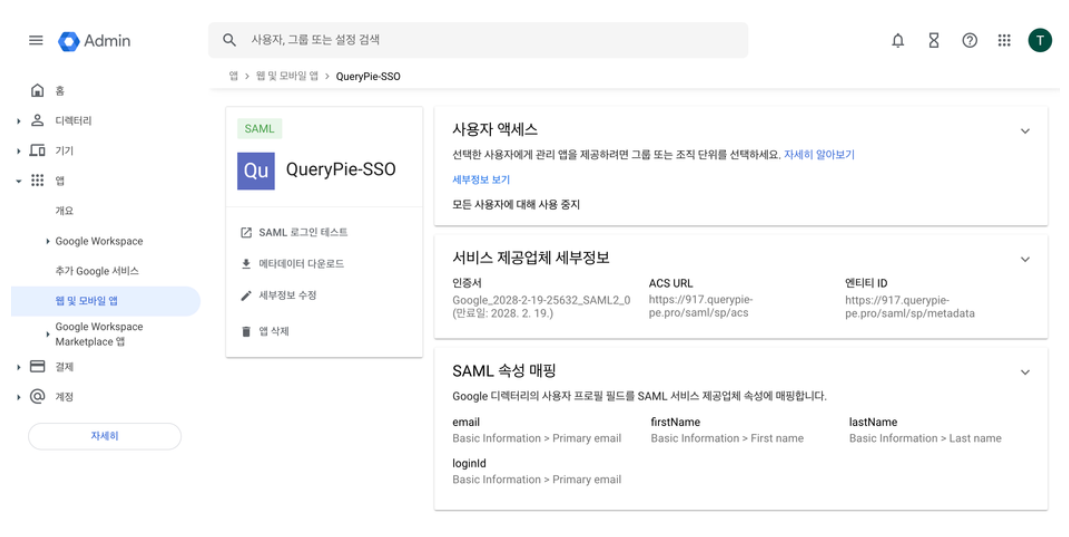Click the apps grid icon in sidebar
Viewport: 1069px width, 537px height.
click(x=37, y=180)
